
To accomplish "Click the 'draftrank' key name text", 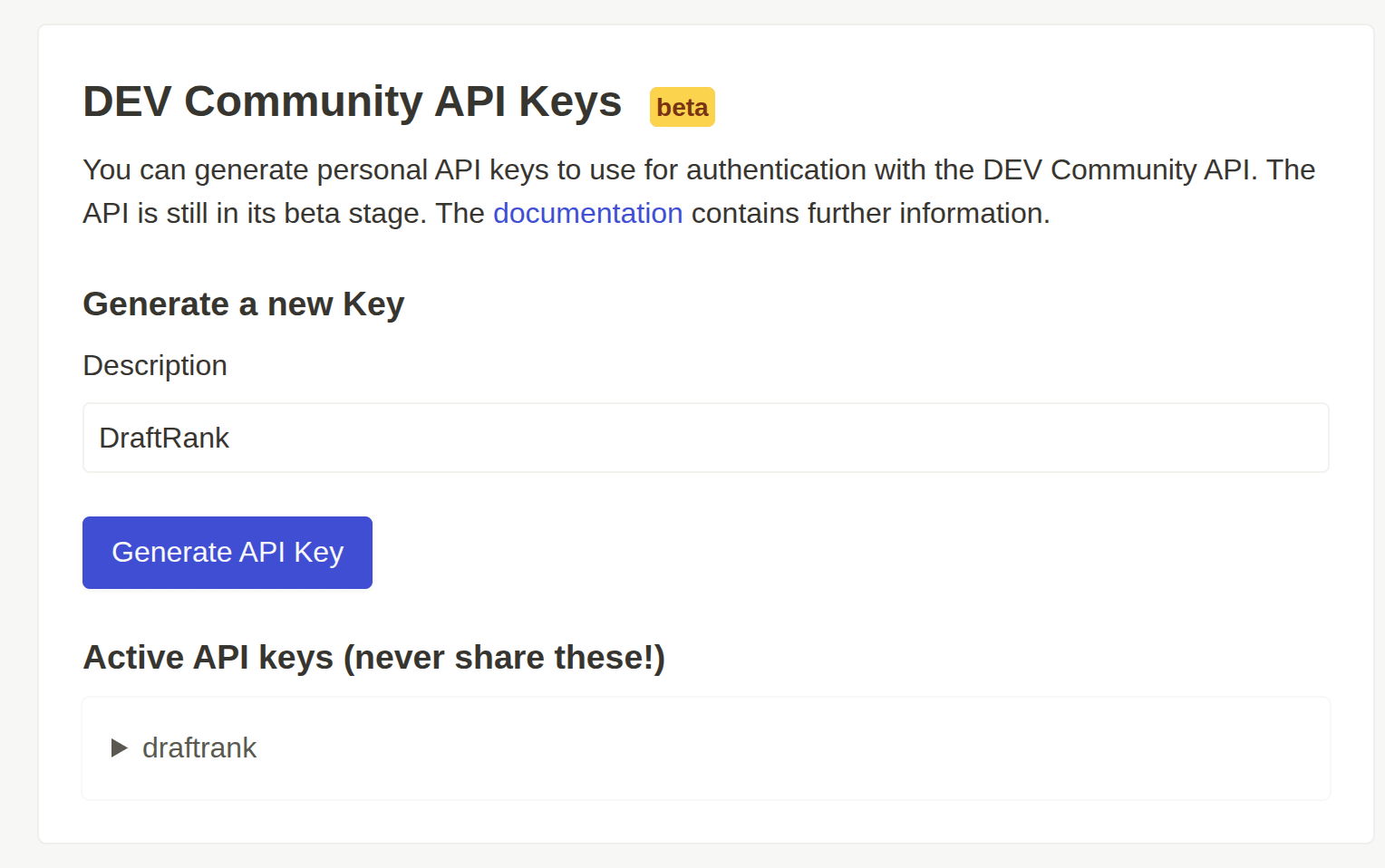I will [199, 747].
